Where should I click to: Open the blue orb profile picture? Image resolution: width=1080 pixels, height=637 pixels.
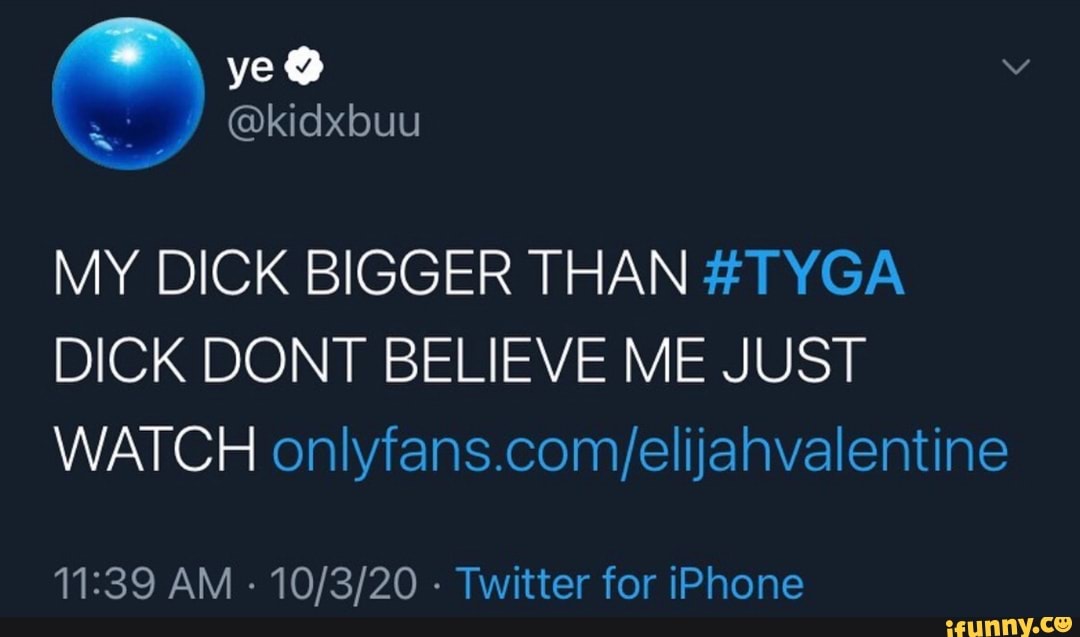(127, 96)
